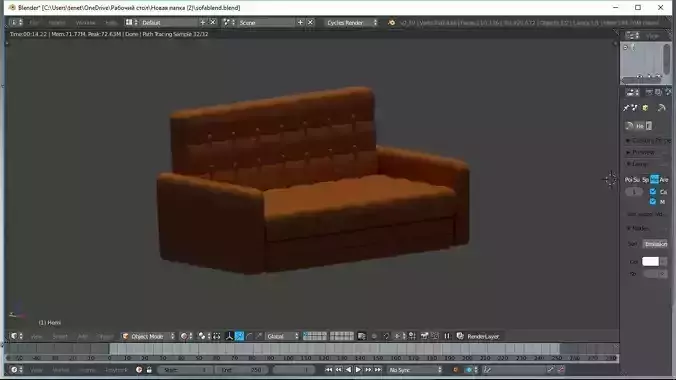Image resolution: width=676 pixels, height=380 pixels.
Task: Insert a keyframe with key icon
Action: [551, 370]
